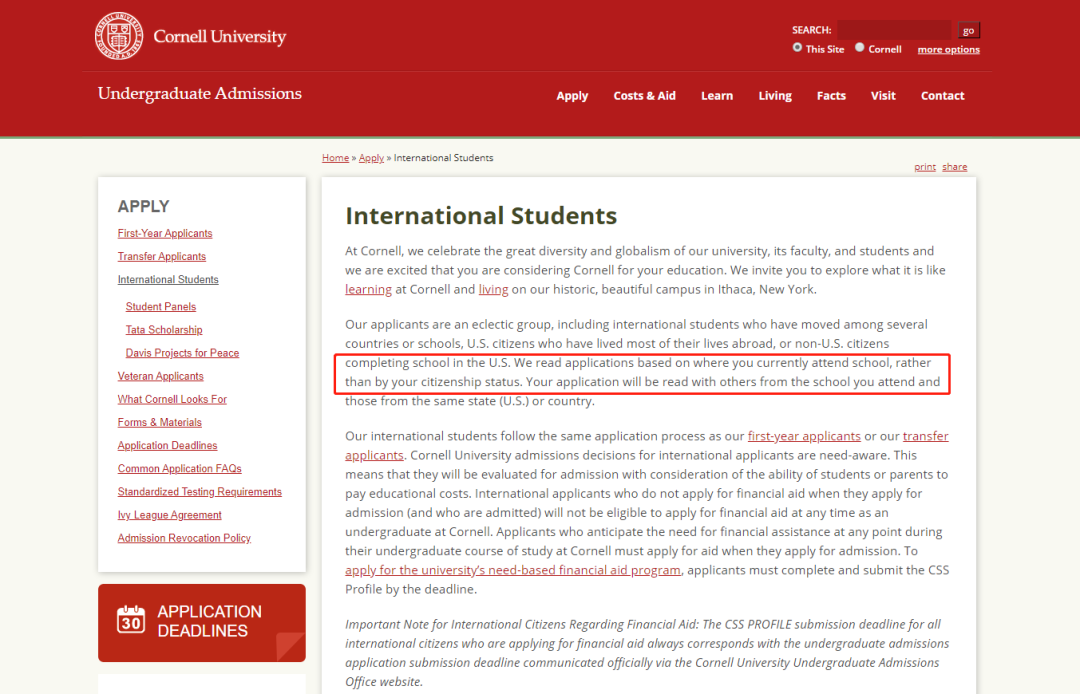The image size is (1080, 694).
Task: Select the "This Site" search radio button
Action: pyautogui.click(x=798, y=48)
